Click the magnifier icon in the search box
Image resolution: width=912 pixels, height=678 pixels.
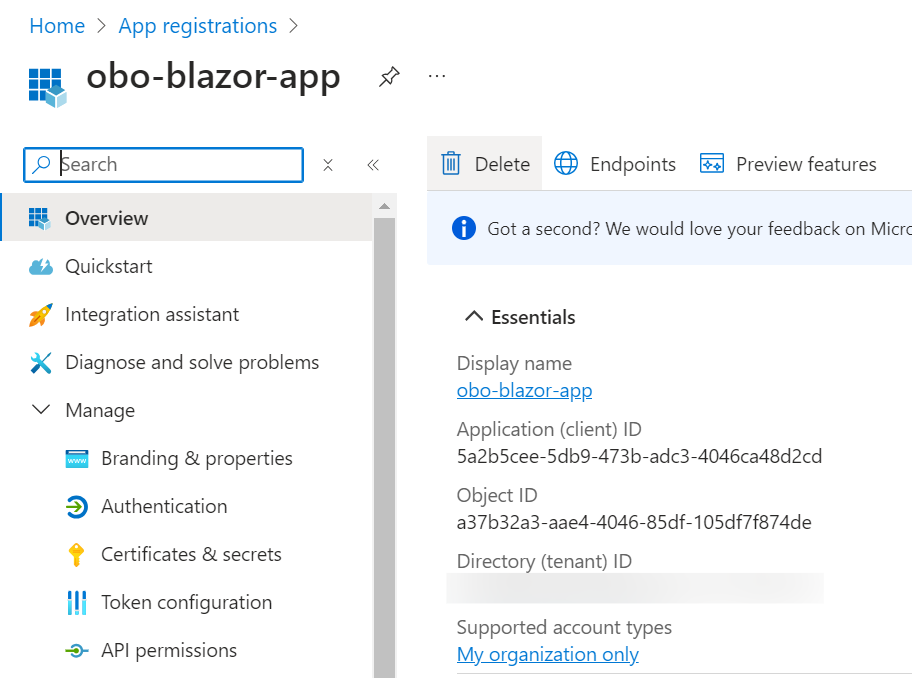point(41,165)
